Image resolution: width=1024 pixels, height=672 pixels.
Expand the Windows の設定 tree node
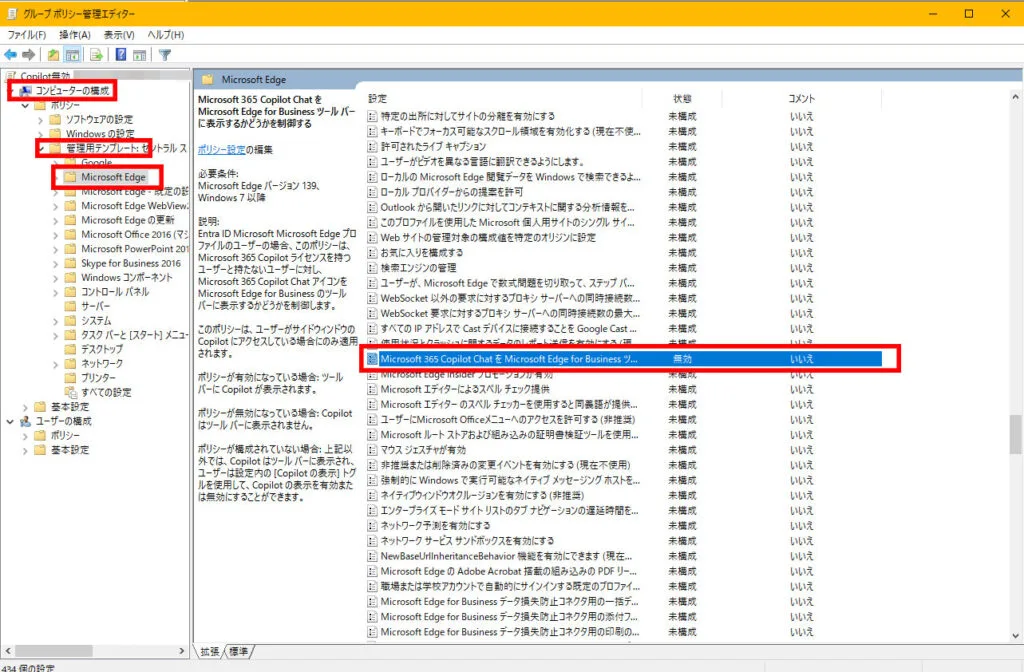coord(40,134)
